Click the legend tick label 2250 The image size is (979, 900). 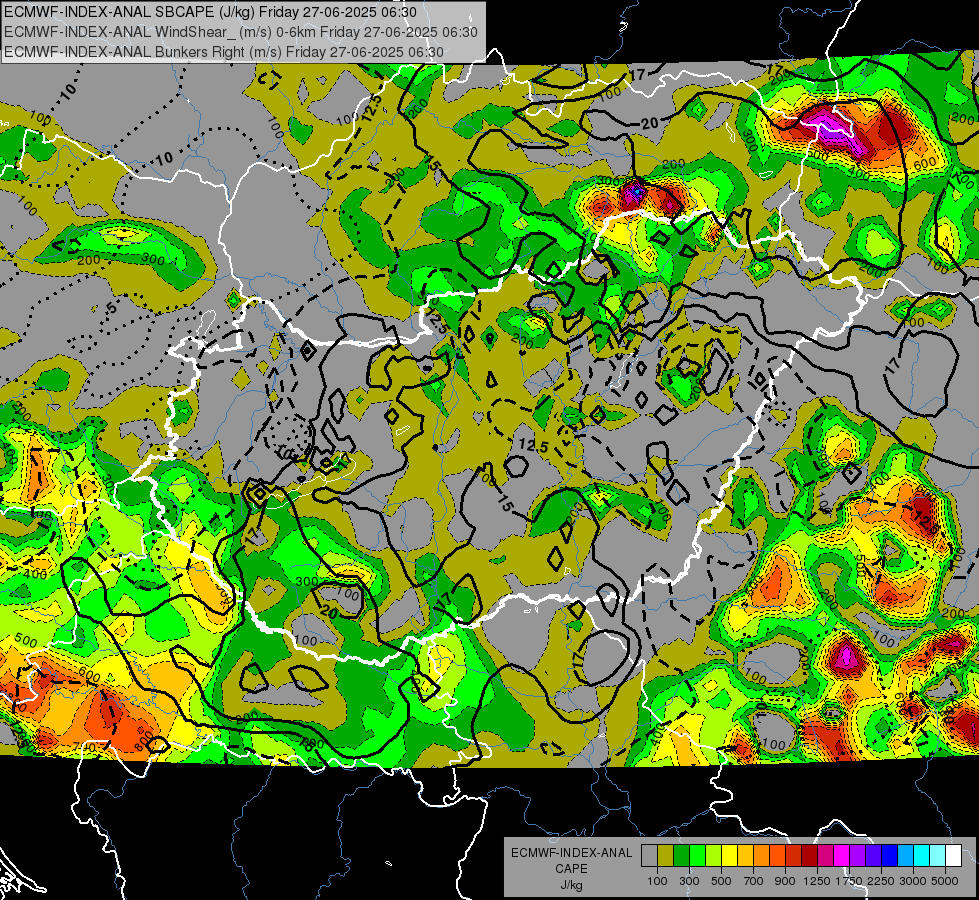click(x=881, y=881)
